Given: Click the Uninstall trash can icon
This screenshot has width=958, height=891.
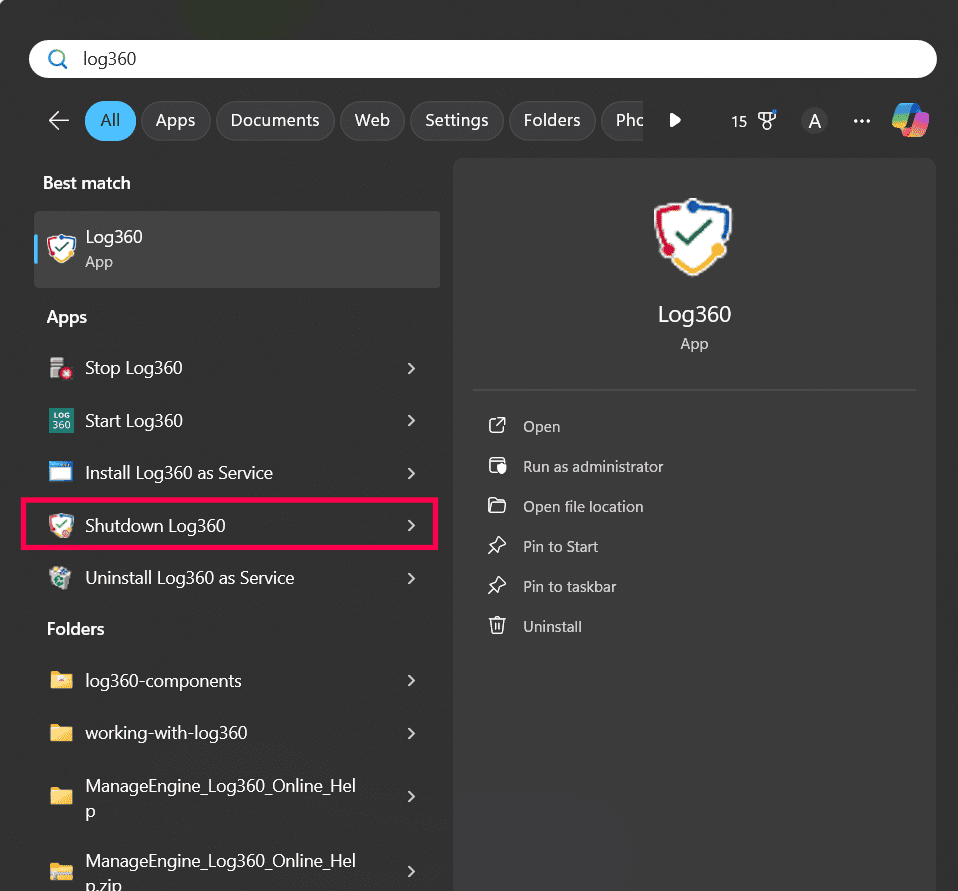Looking at the screenshot, I should (497, 625).
